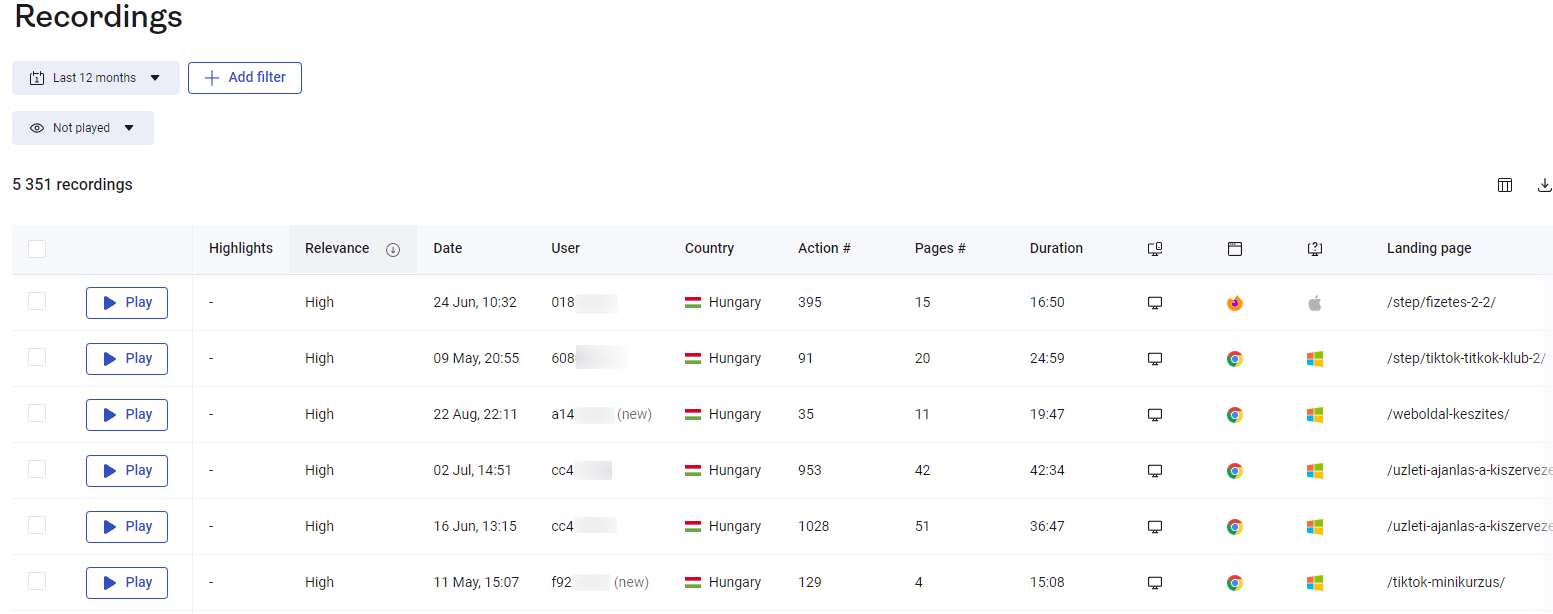Click the download recordings icon
Viewport: 1553px width, 614px height.
coord(1544,185)
